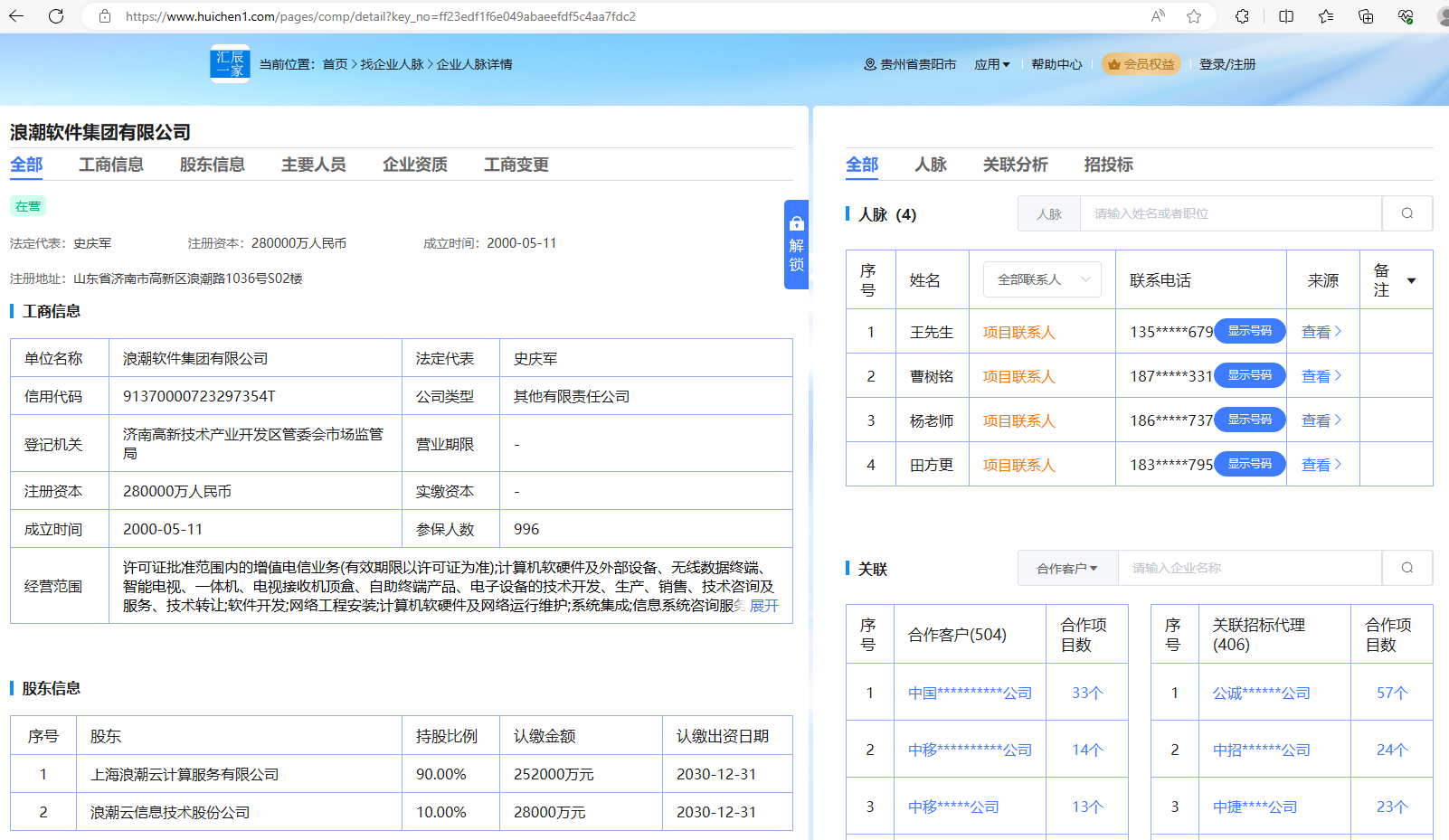The height and width of the screenshot is (840, 1449).
Task: Click credit code 91370000723297354T
Action: click(x=199, y=396)
